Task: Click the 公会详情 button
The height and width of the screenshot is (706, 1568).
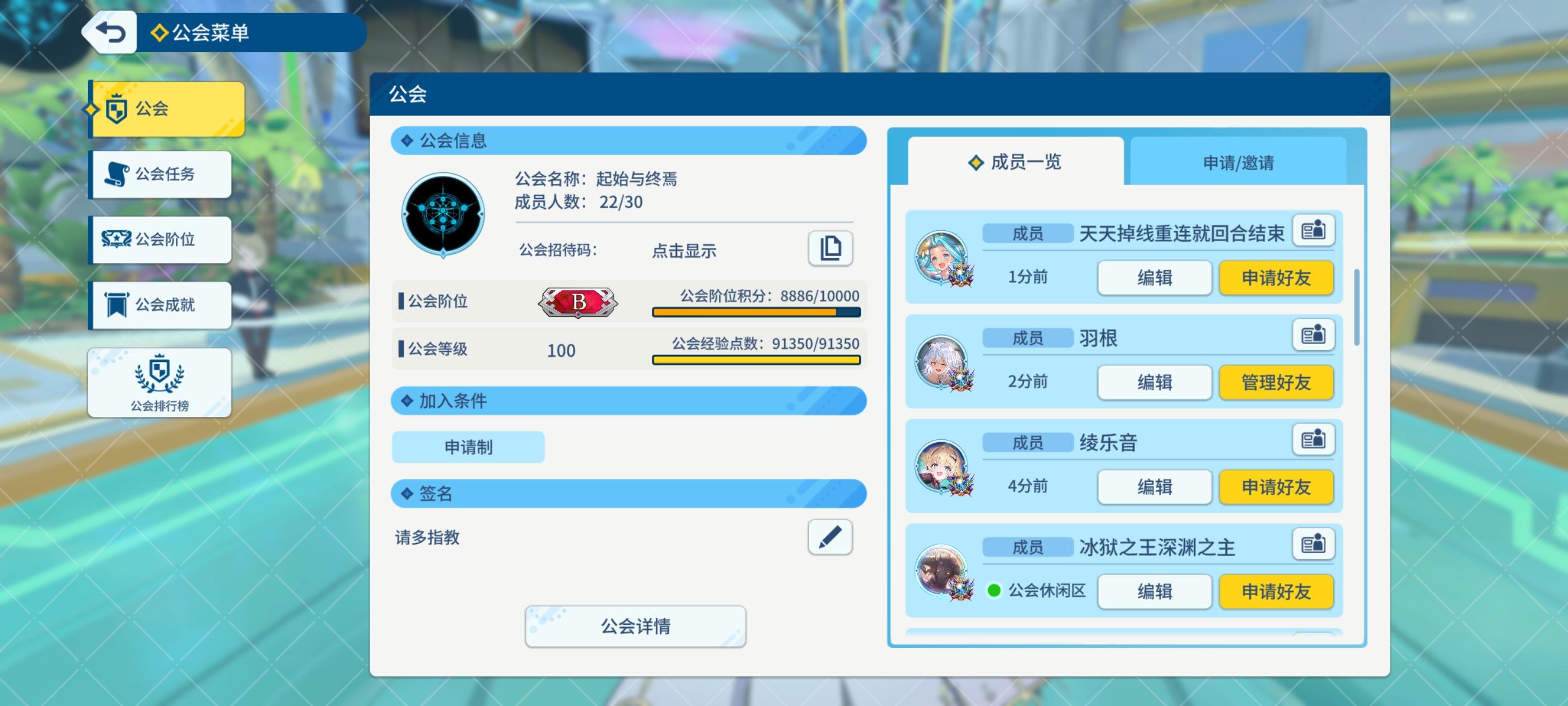Action: coord(636,626)
